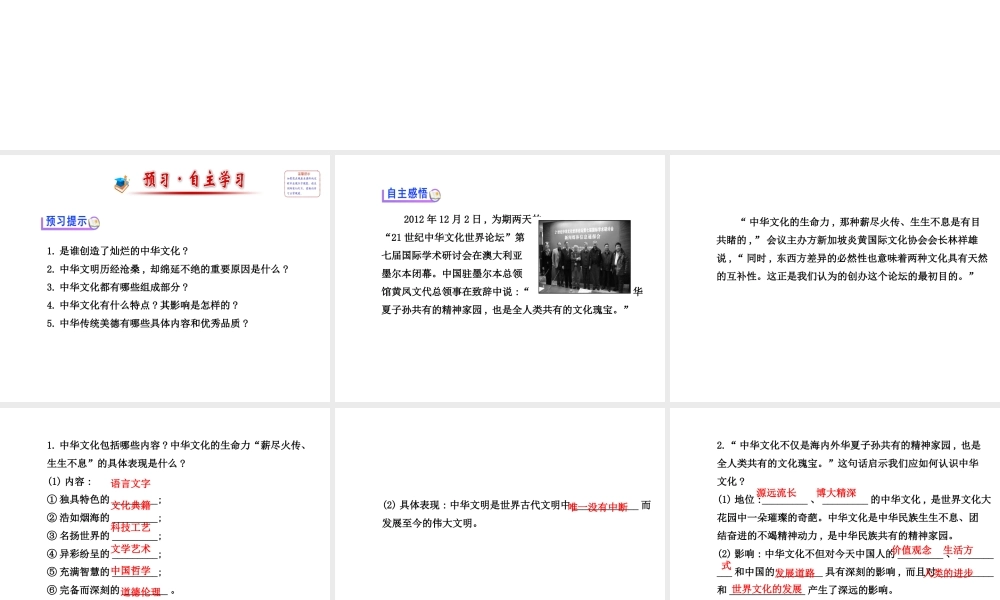Select the group photo of forum attendees

[x=585, y=256]
